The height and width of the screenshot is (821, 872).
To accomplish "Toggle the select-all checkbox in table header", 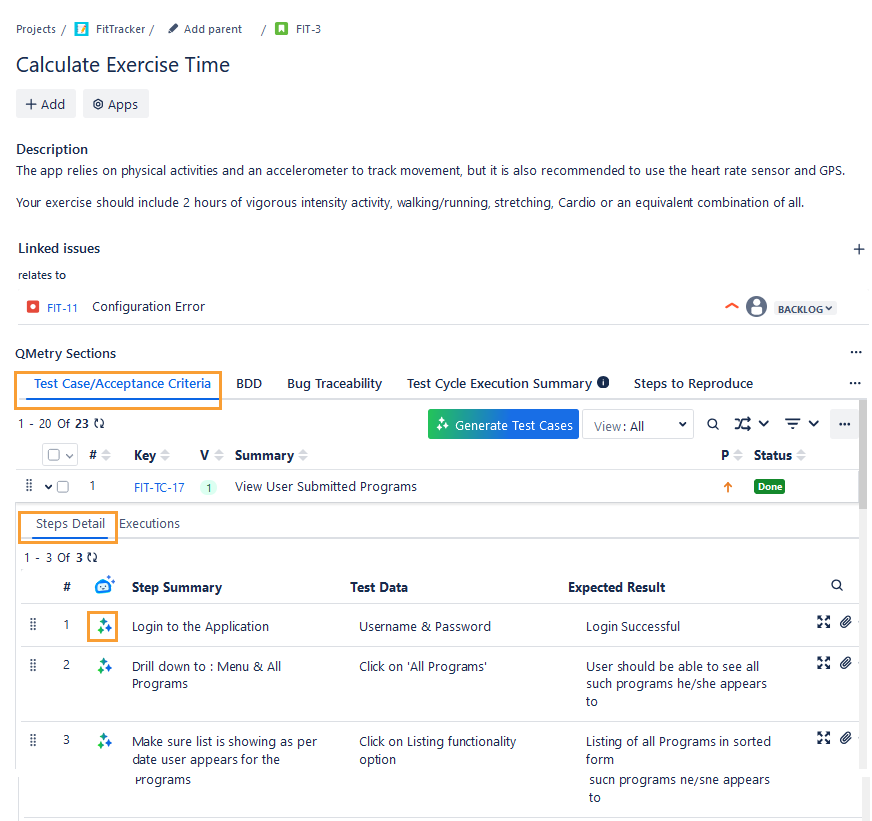I will 54,455.
